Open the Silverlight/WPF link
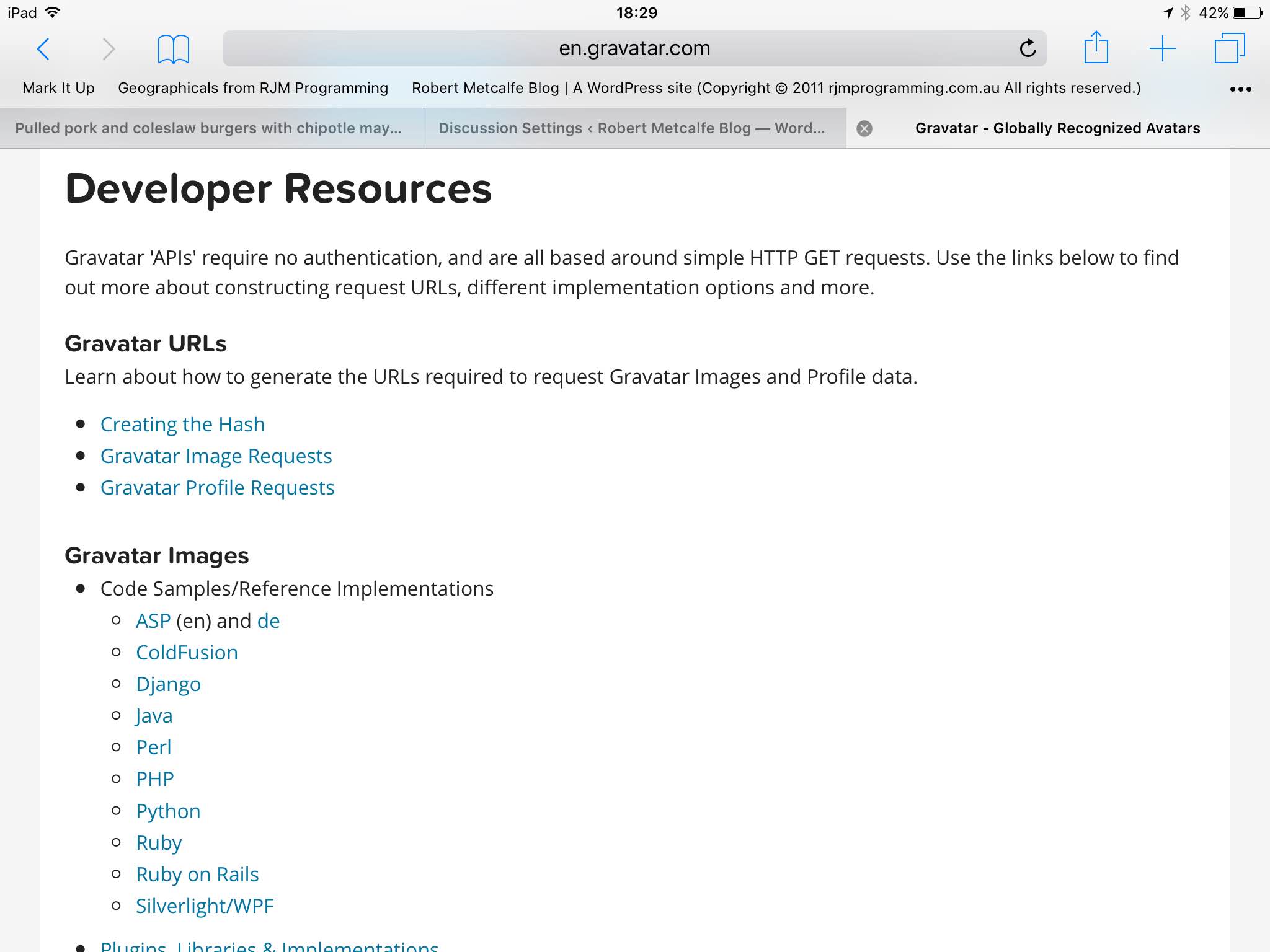1270x952 pixels. [205, 907]
